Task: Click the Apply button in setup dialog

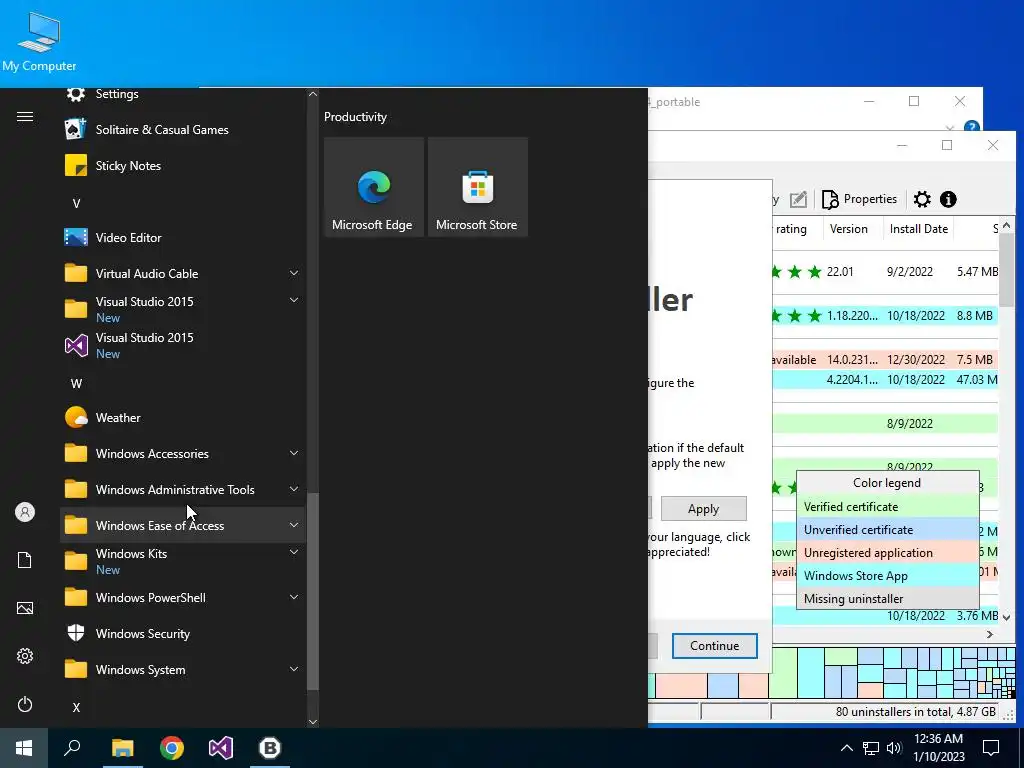Action: (703, 509)
